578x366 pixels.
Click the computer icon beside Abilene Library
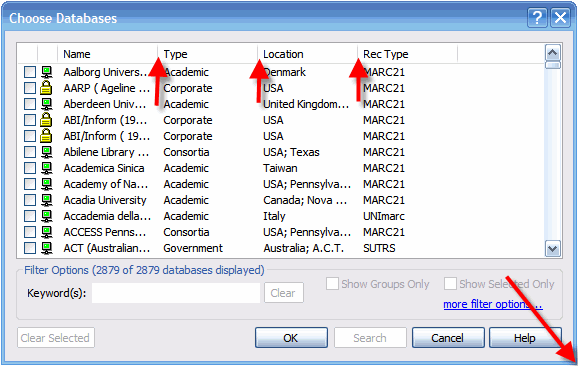click(x=46, y=152)
